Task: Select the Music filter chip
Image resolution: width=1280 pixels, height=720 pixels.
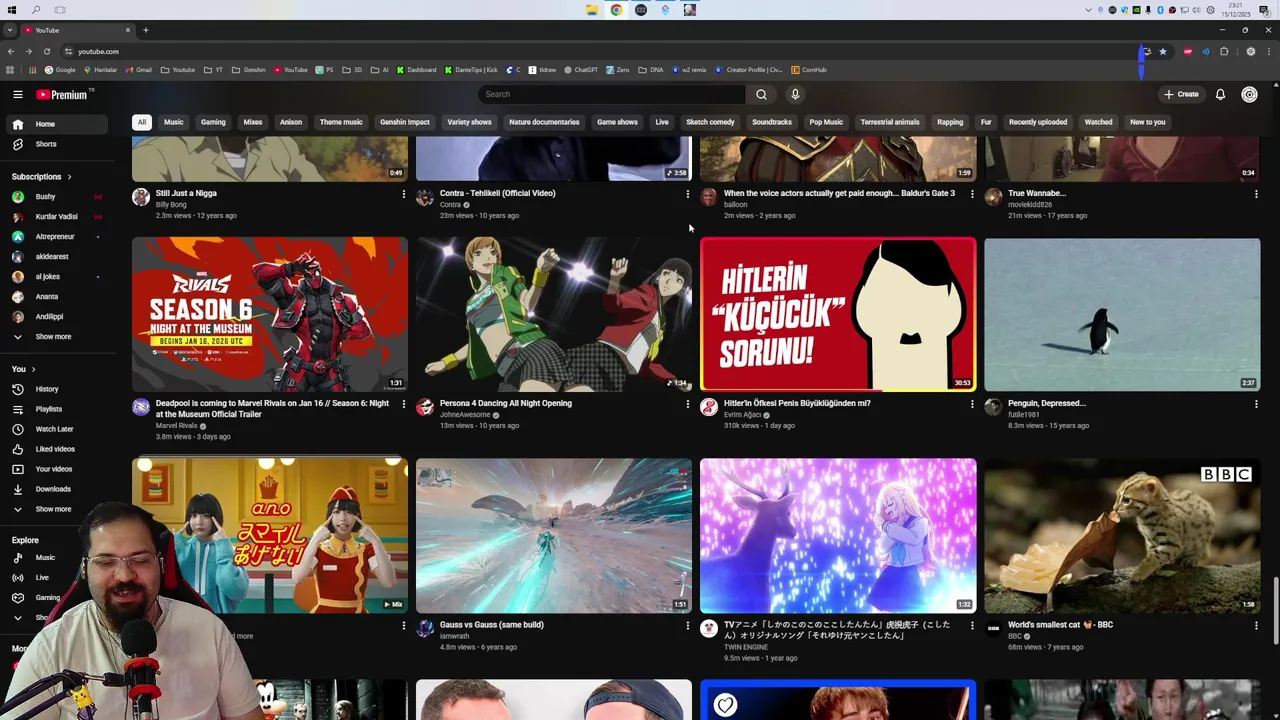Action: pos(174,122)
